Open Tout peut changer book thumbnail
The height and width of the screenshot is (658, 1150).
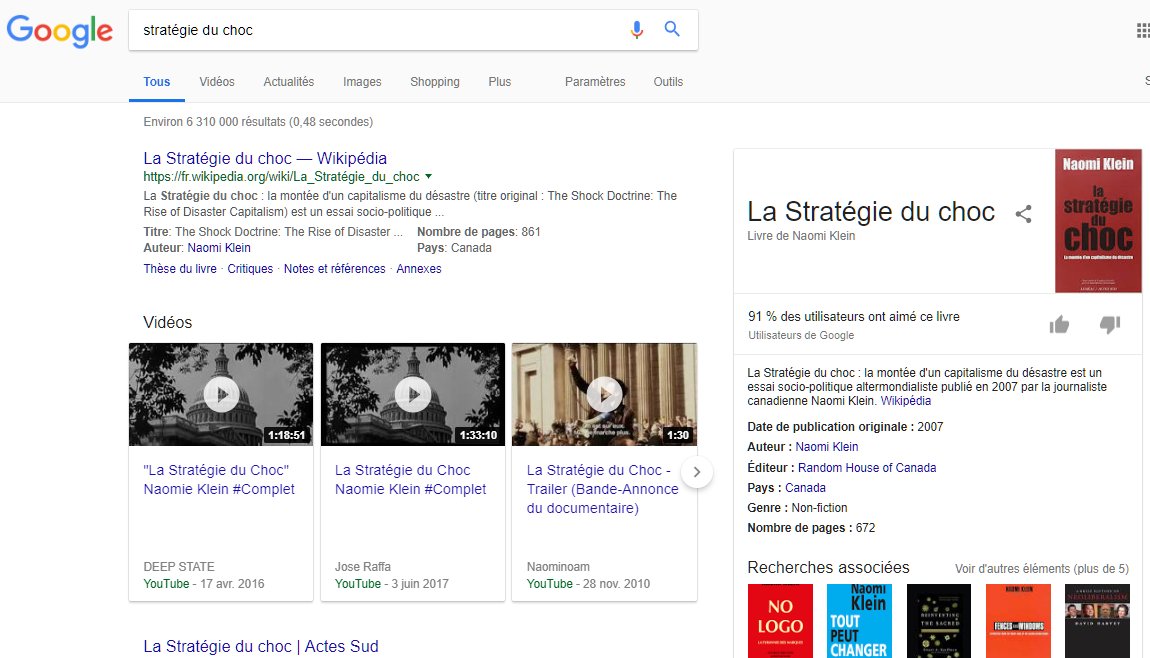click(x=859, y=621)
